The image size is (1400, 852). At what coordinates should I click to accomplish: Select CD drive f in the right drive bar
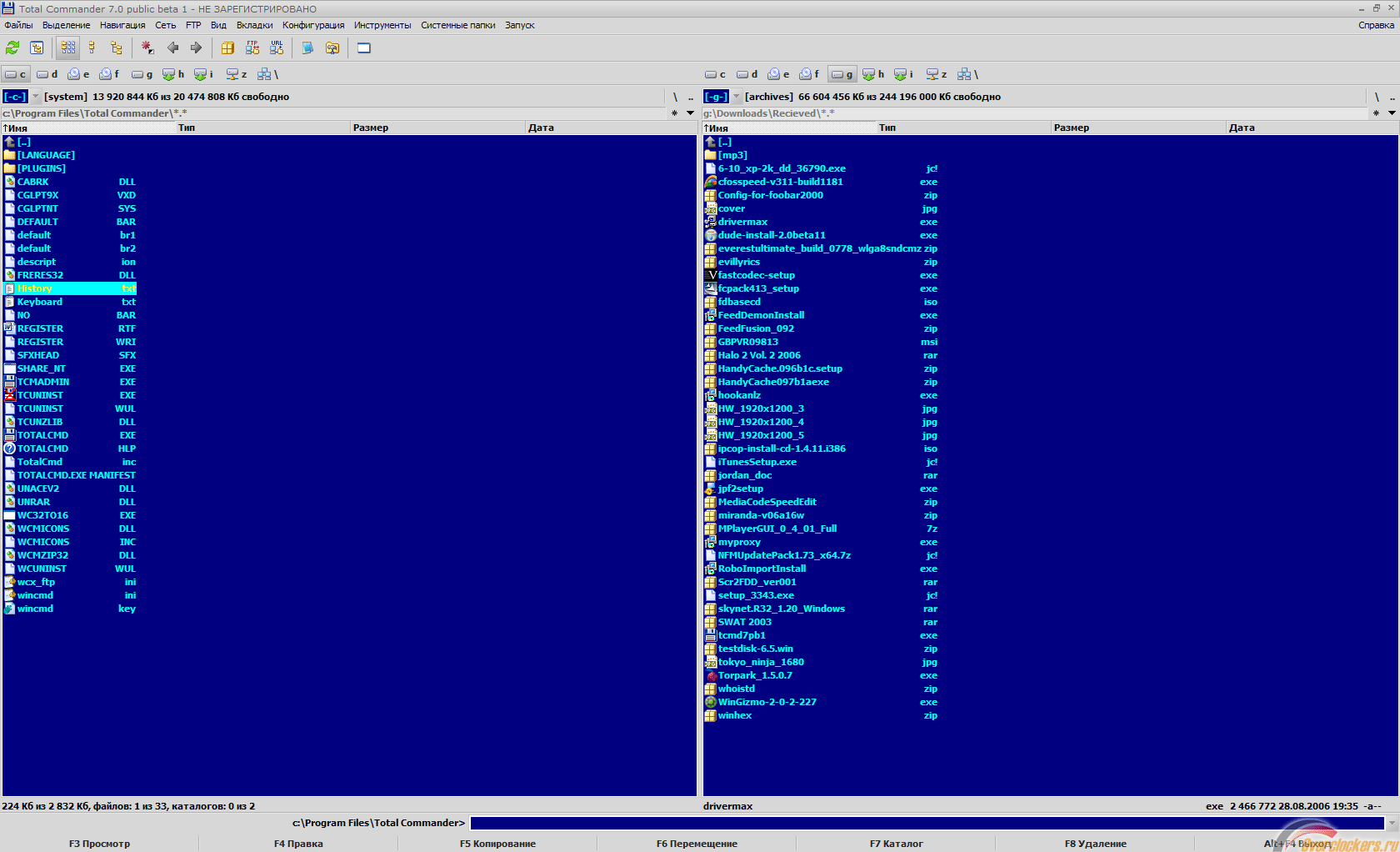pos(811,74)
